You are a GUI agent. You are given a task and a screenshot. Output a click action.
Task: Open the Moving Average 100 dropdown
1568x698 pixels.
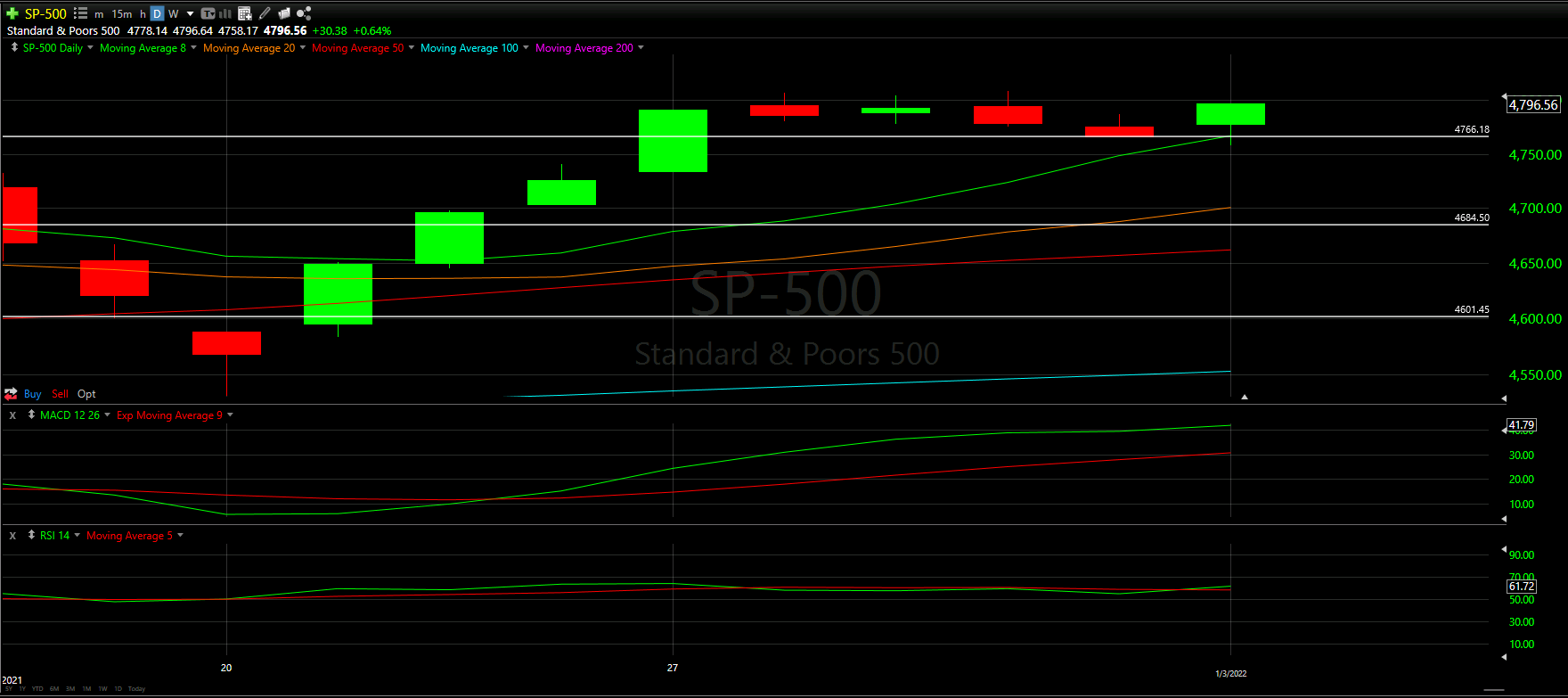click(x=526, y=48)
